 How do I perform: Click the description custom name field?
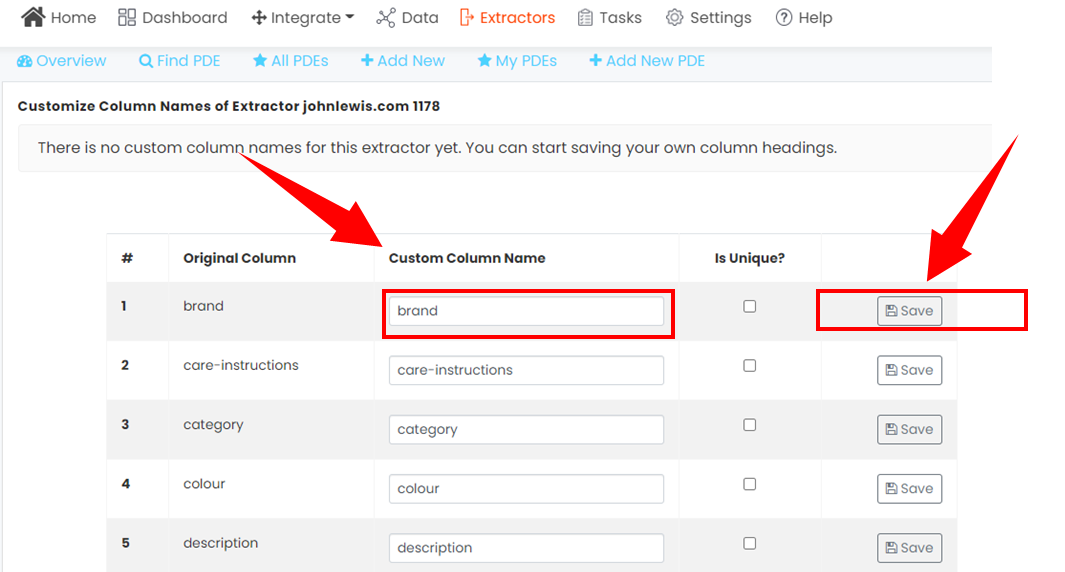coord(526,548)
